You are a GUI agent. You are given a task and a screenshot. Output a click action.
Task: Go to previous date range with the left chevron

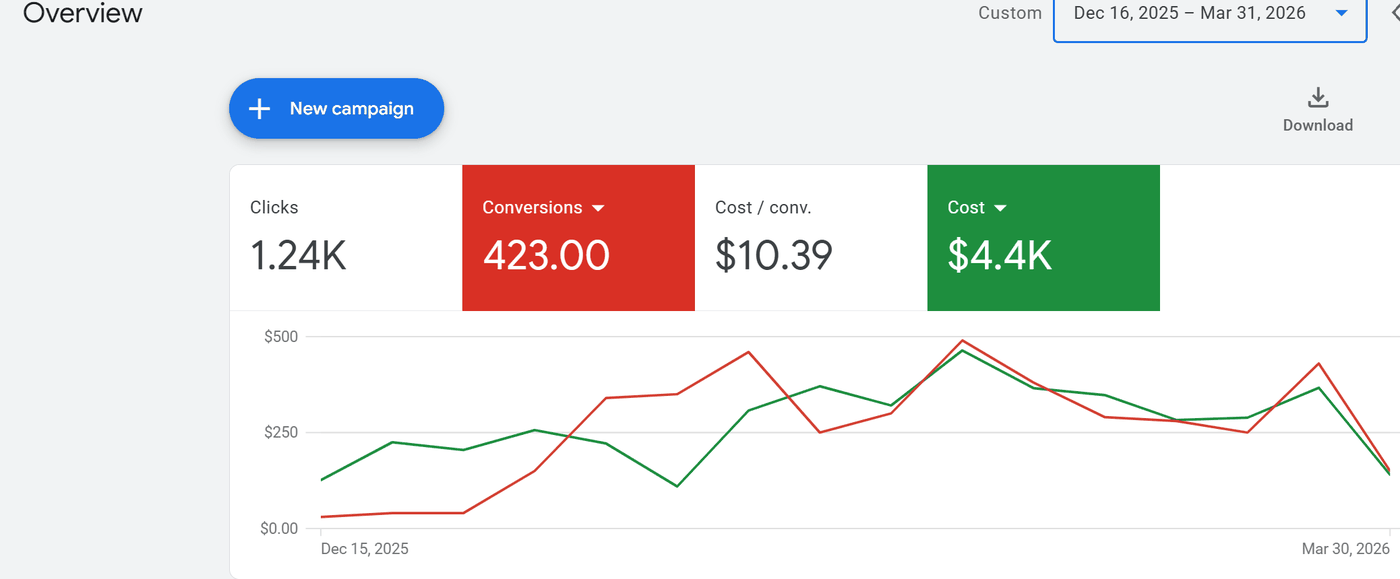(1394, 13)
